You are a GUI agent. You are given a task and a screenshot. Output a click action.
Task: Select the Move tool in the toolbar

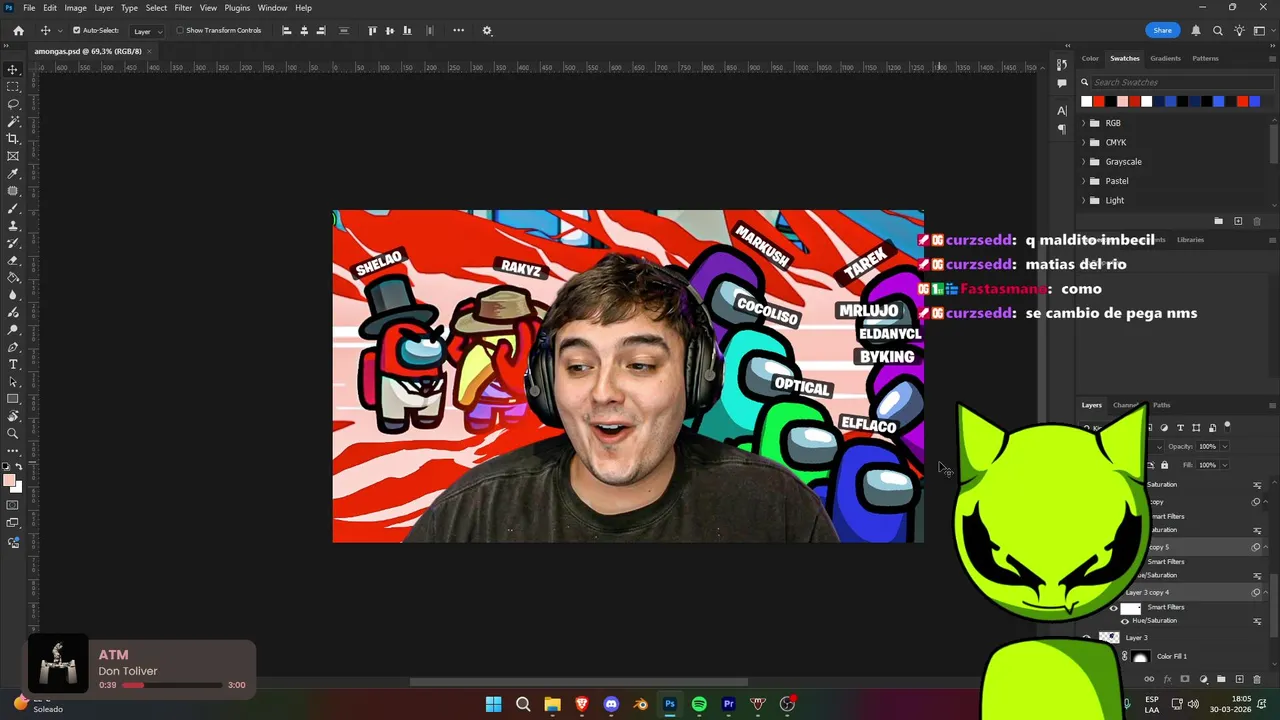click(x=13, y=70)
